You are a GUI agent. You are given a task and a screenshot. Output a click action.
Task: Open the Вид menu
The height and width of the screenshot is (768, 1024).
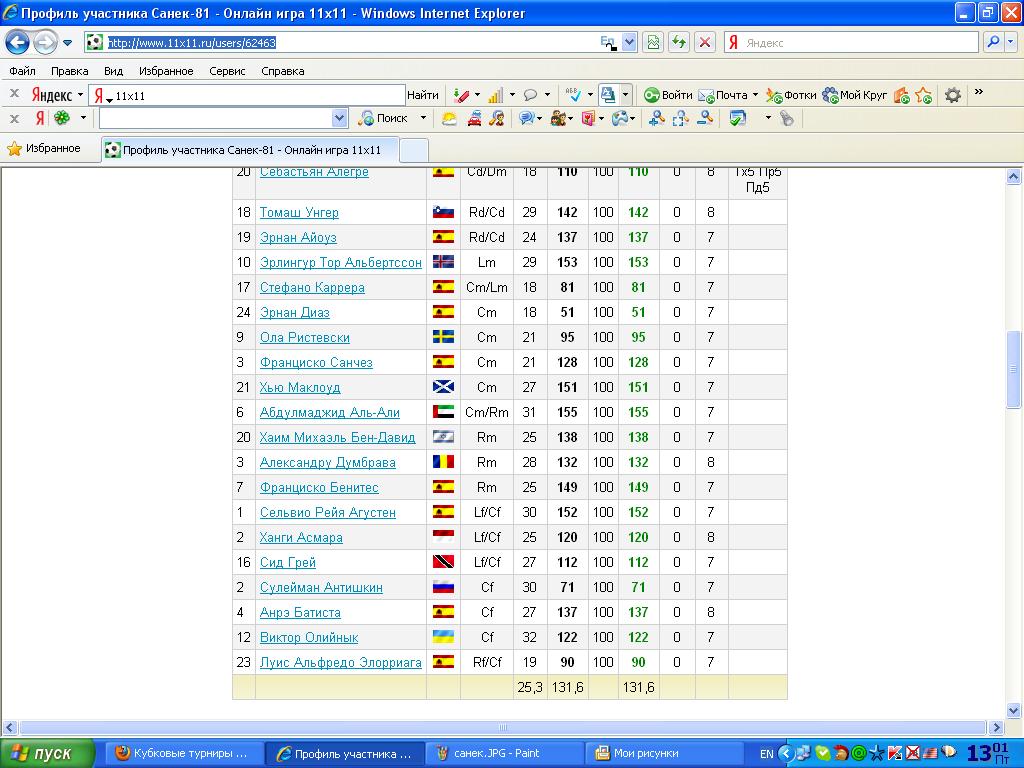pos(113,71)
